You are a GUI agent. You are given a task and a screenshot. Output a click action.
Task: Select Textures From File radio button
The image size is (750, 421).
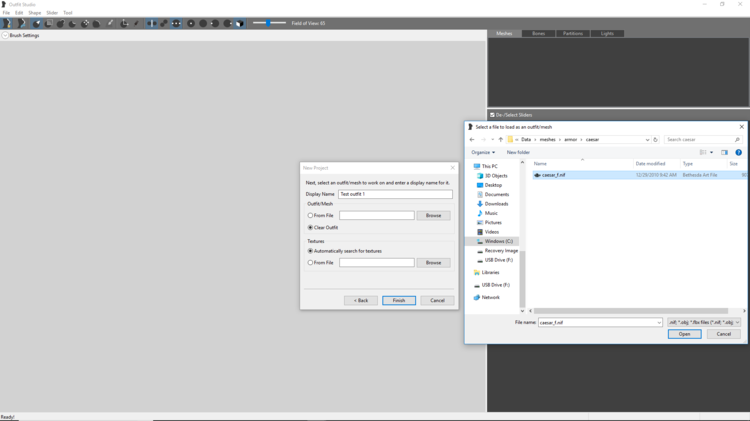click(x=310, y=263)
